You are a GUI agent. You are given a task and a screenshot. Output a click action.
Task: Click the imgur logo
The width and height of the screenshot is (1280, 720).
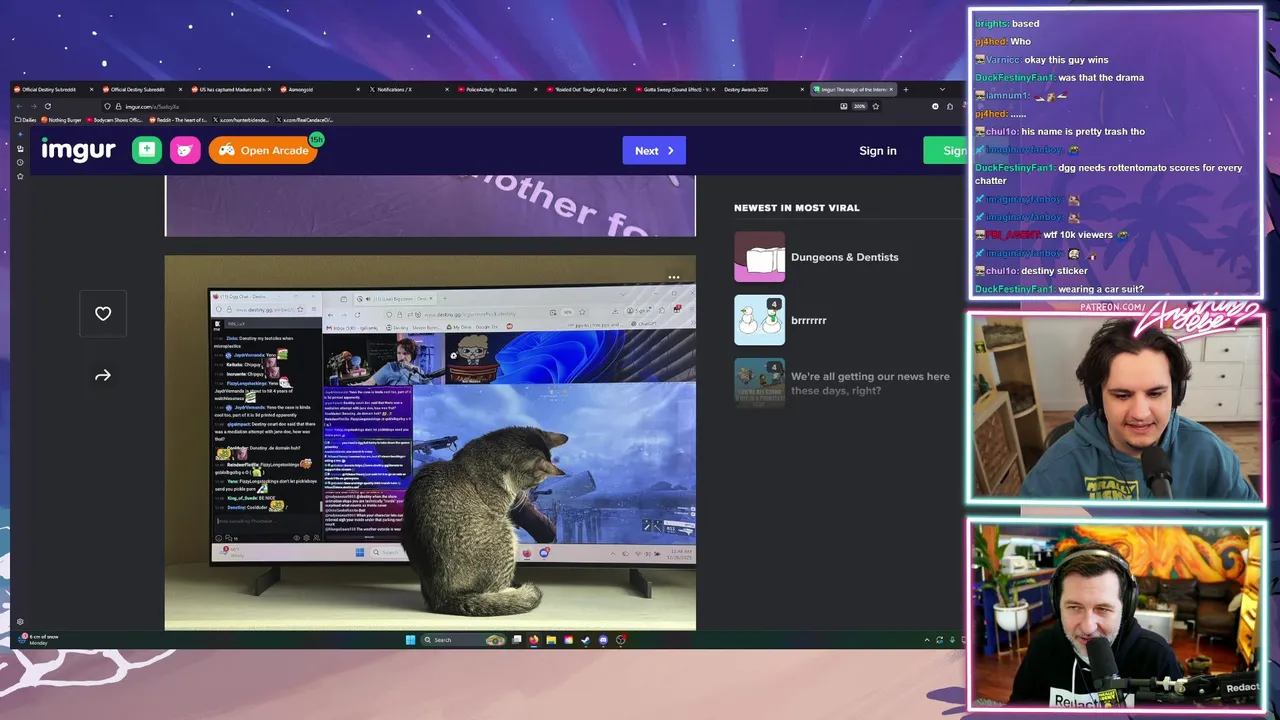click(78, 150)
